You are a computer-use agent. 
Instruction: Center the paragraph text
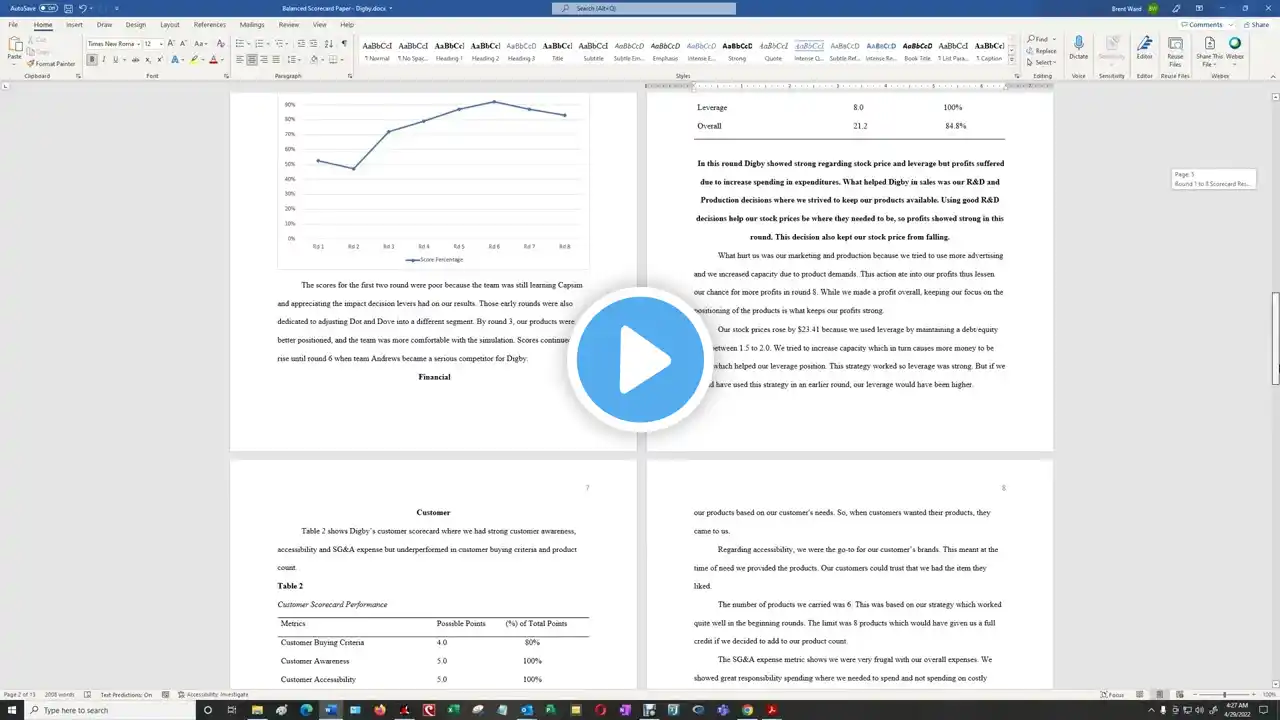[252, 60]
